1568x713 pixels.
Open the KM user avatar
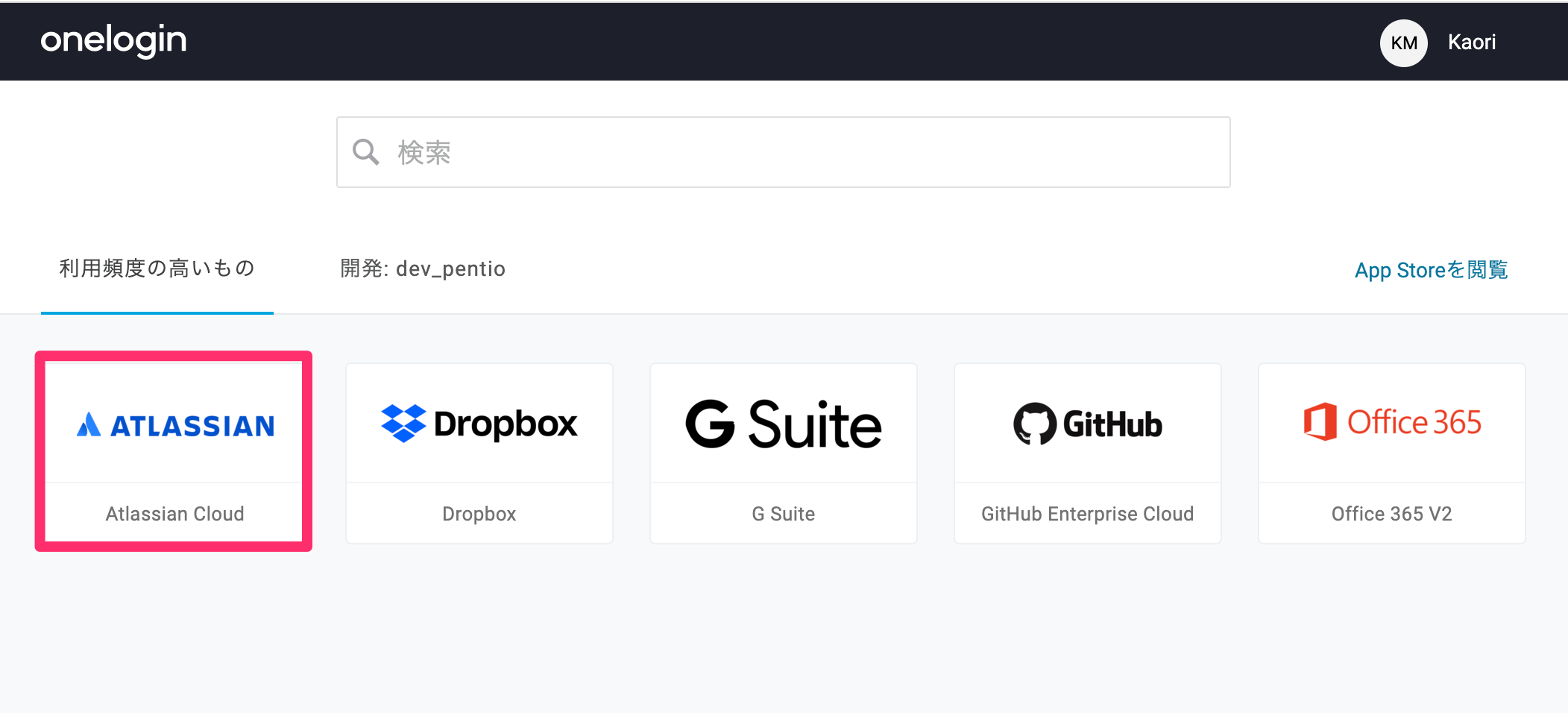(x=1403, y=43)
